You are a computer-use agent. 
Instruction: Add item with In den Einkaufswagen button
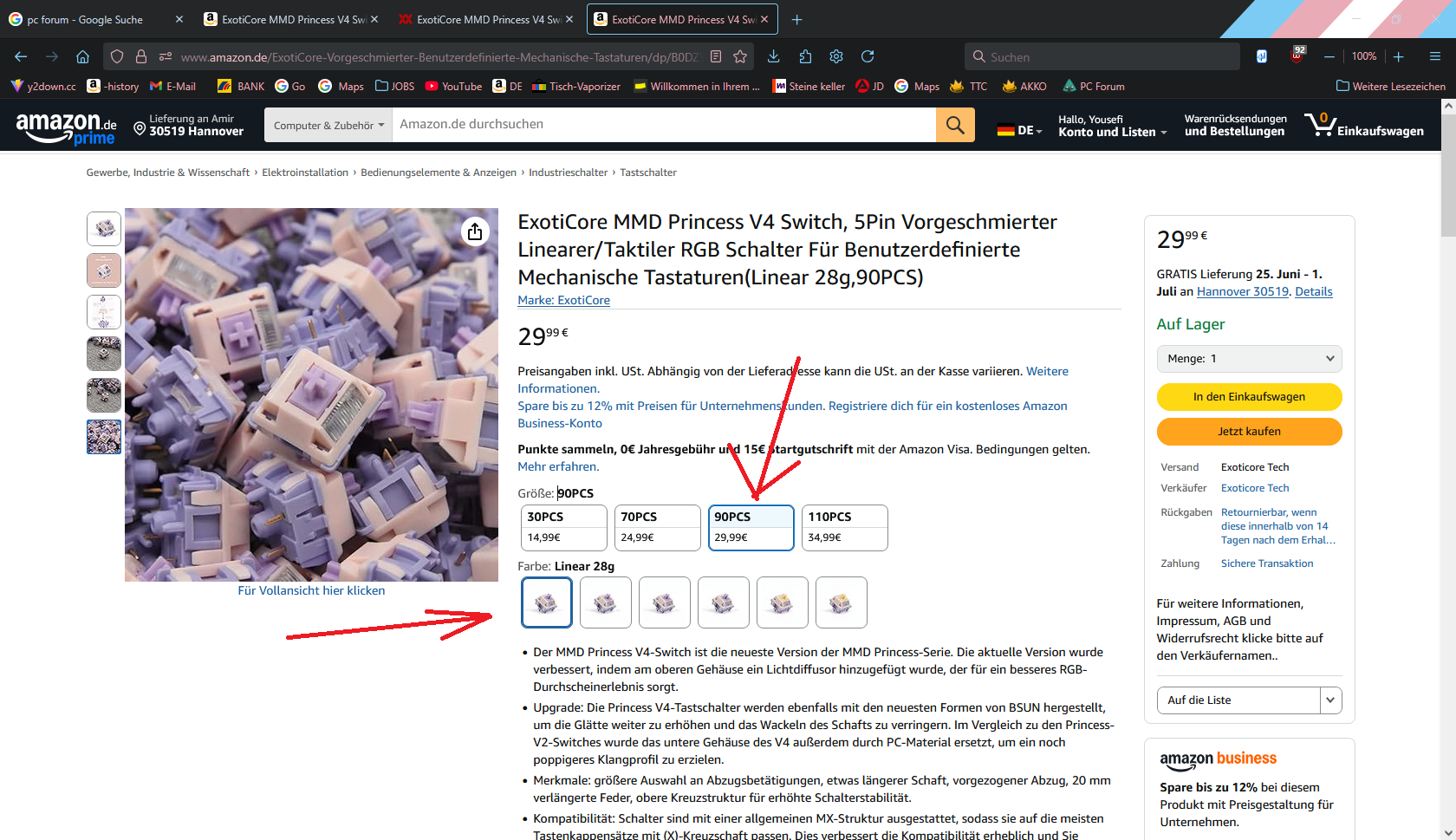(1249, 397)
